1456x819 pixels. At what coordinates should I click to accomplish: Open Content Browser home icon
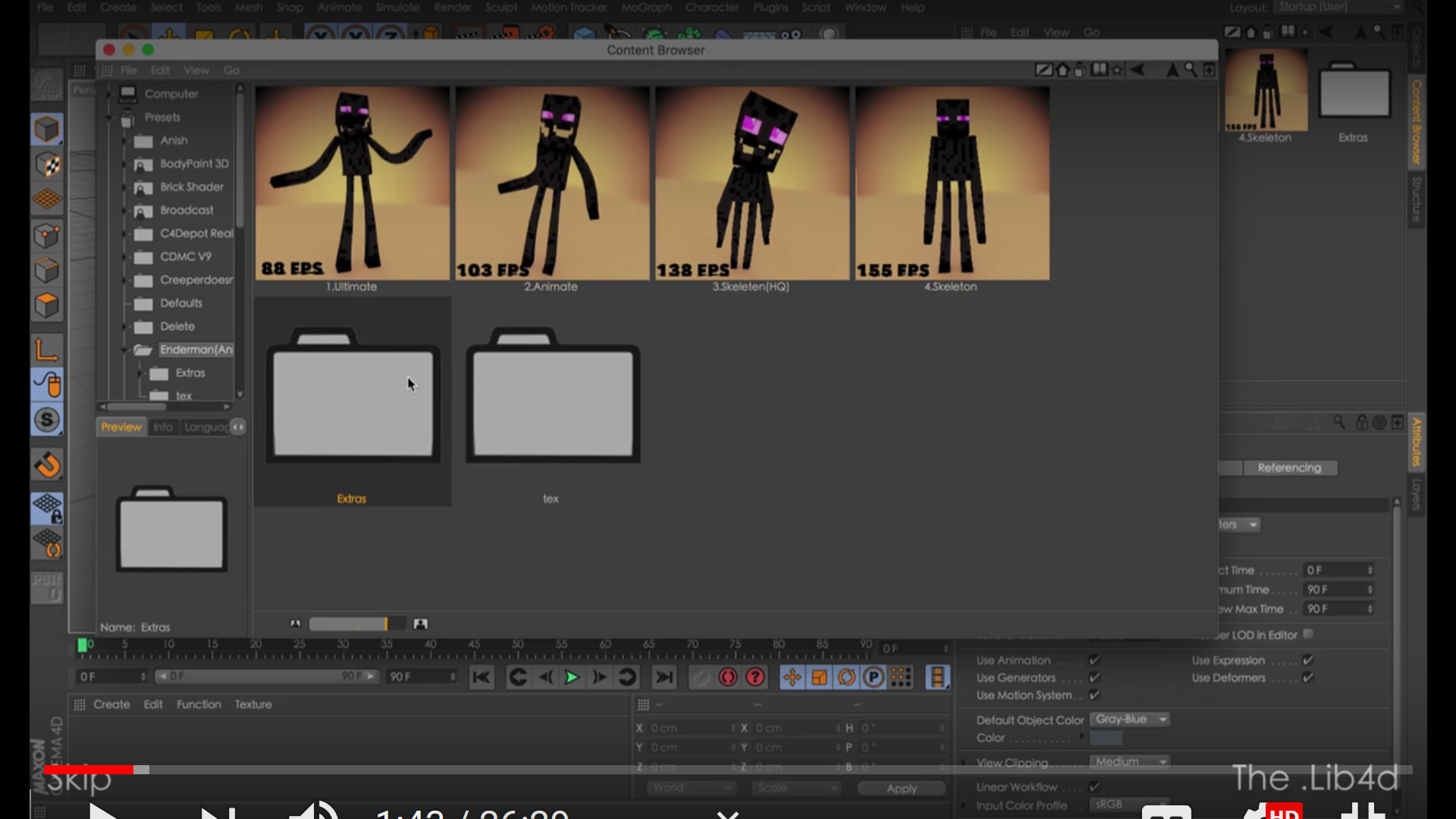(x=1062, y=70)
